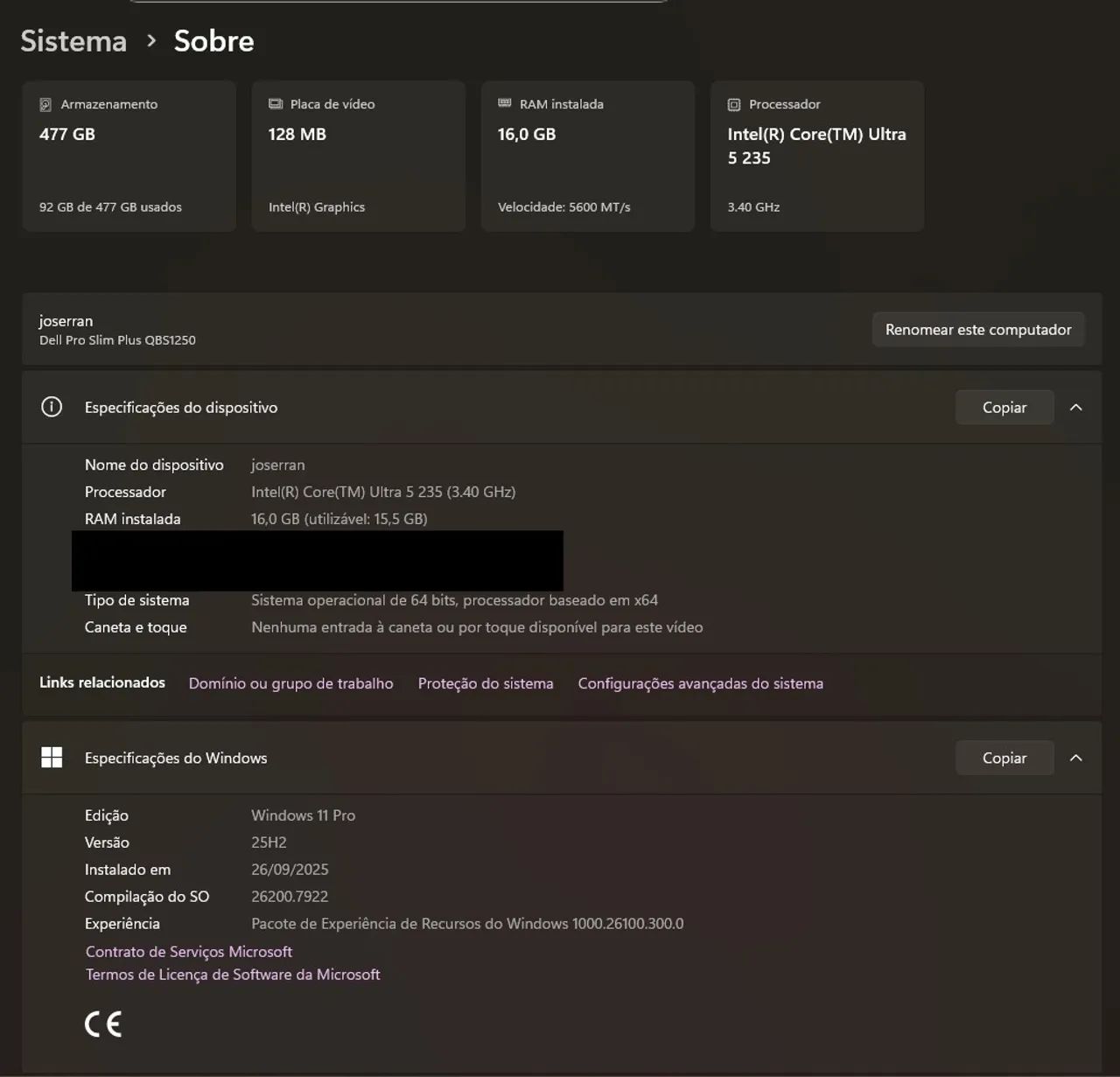Click the Windows 11 Pro value
The height and width of the screenshot is (1077, 1120).
304,815
